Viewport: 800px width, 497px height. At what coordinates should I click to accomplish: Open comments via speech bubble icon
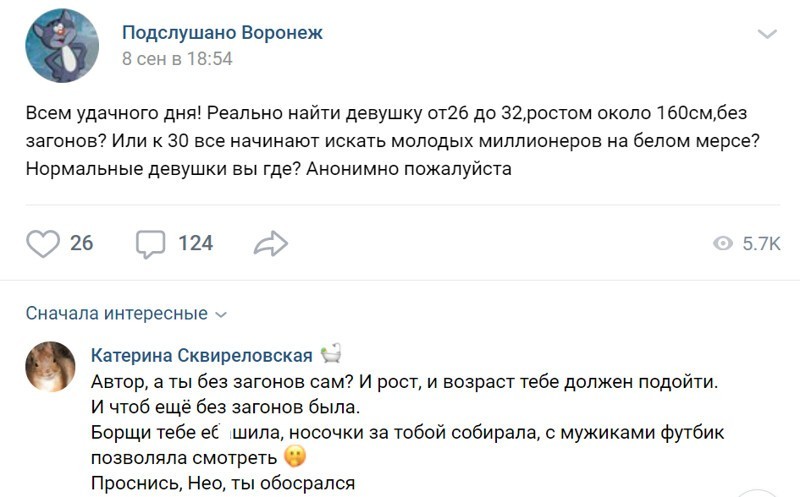pos(150,243)
